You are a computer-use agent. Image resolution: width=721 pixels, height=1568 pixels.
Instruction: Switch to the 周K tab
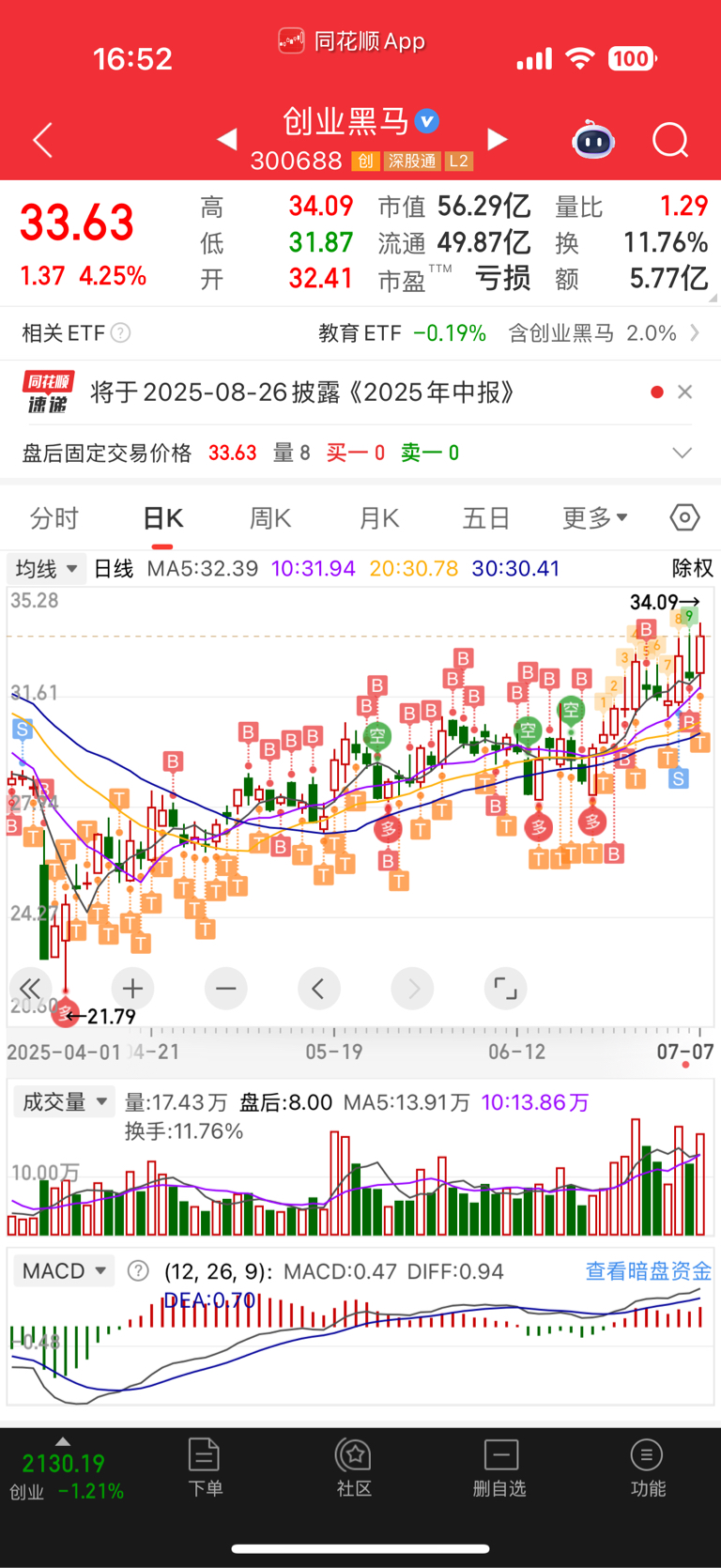point(270,517)
